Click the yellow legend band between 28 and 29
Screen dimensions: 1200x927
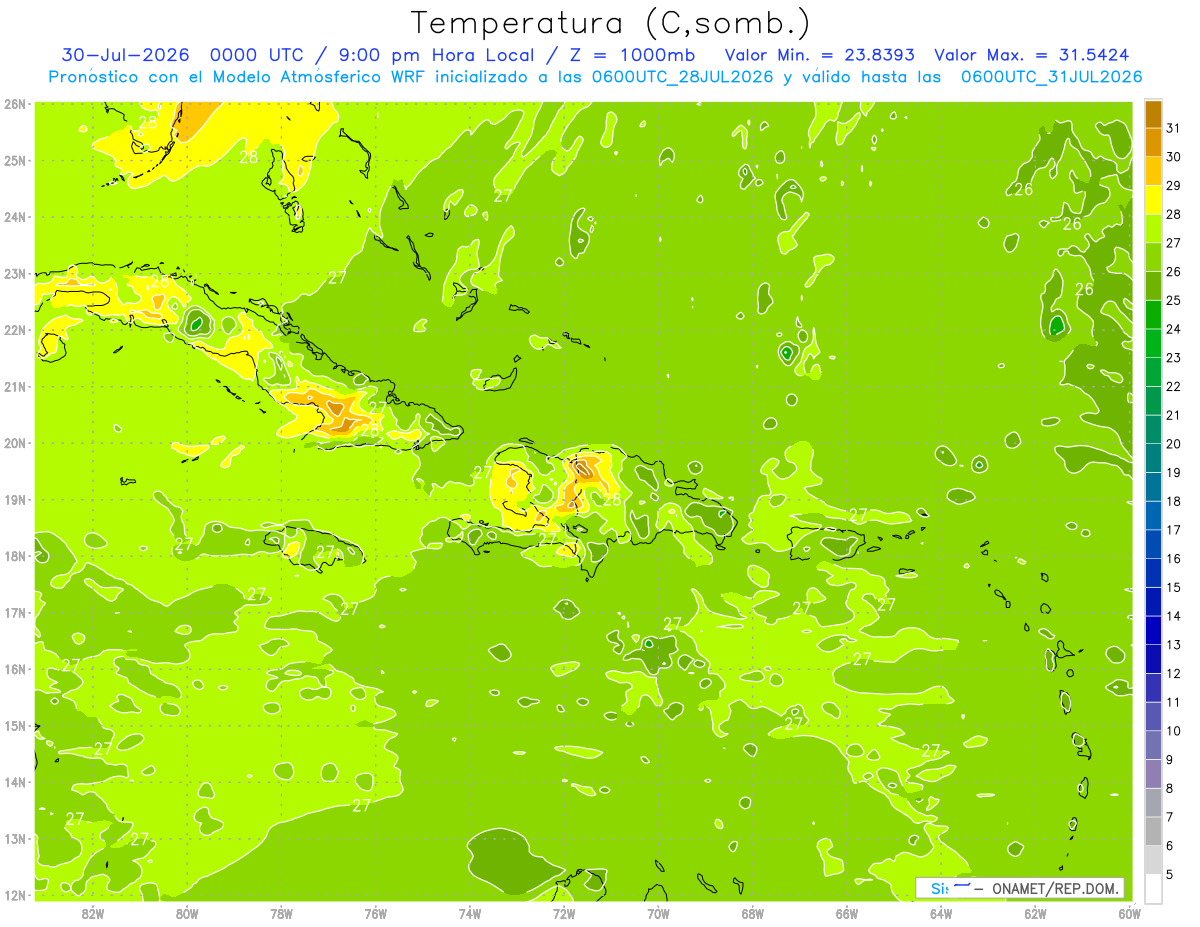[x=1153, y=200]
